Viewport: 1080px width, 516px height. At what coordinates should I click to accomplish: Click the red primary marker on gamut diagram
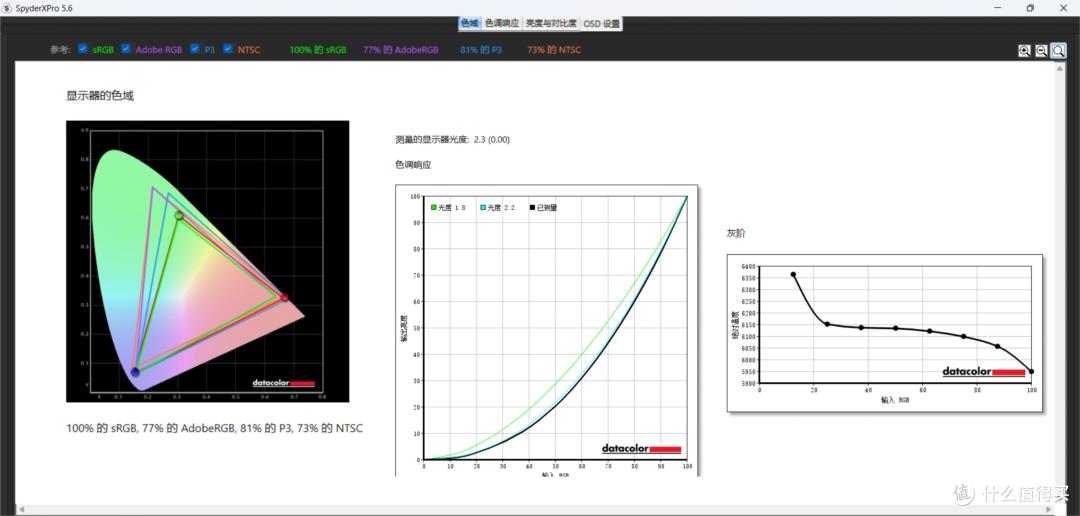[284, 298]
